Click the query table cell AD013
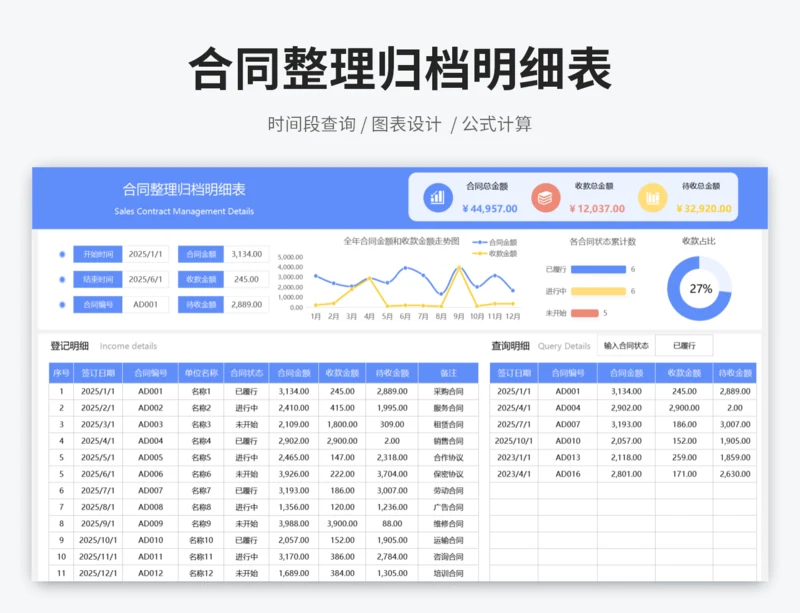This screenshot has width=800, height=613. click(x=568, y=457)
